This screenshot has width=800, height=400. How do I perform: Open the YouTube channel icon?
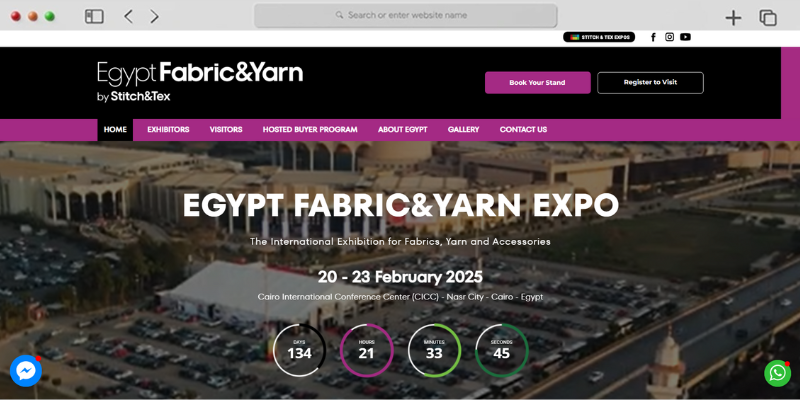(686, 37)
